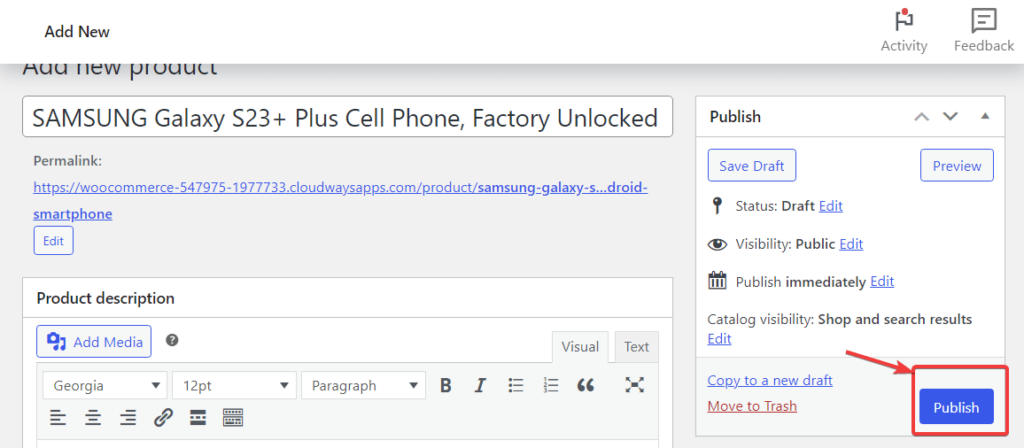Move the product to Trash
This screenshot has width=1024, height=448.
coord(752,406)
